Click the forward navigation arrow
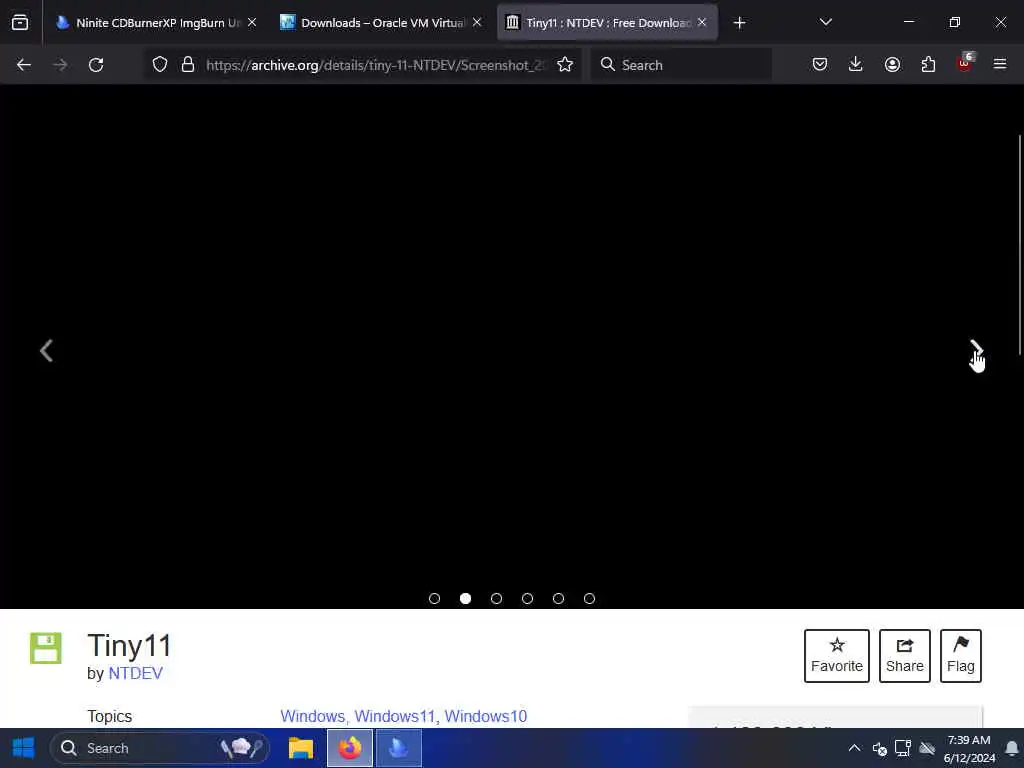 coord(60,65)
